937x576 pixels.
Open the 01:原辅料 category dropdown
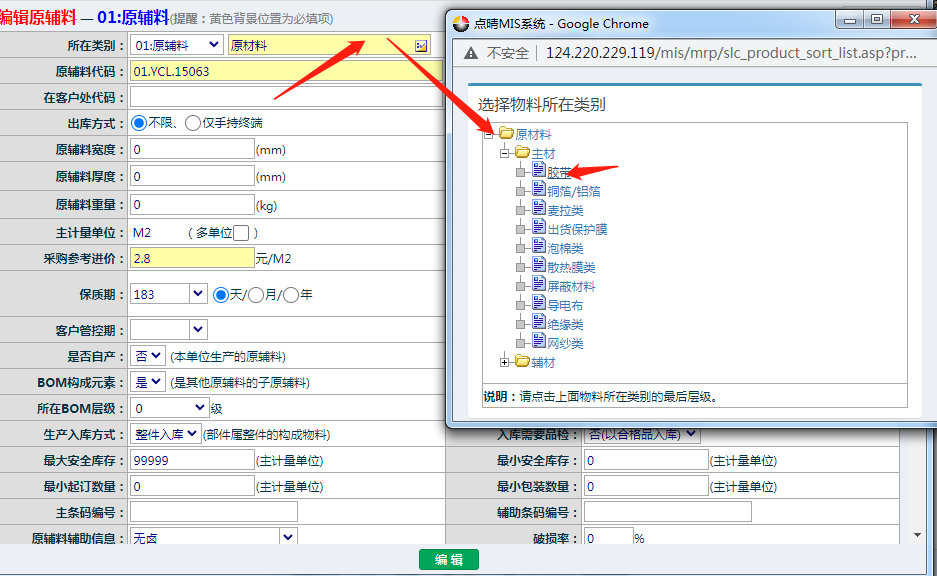[x=176, y=45]
